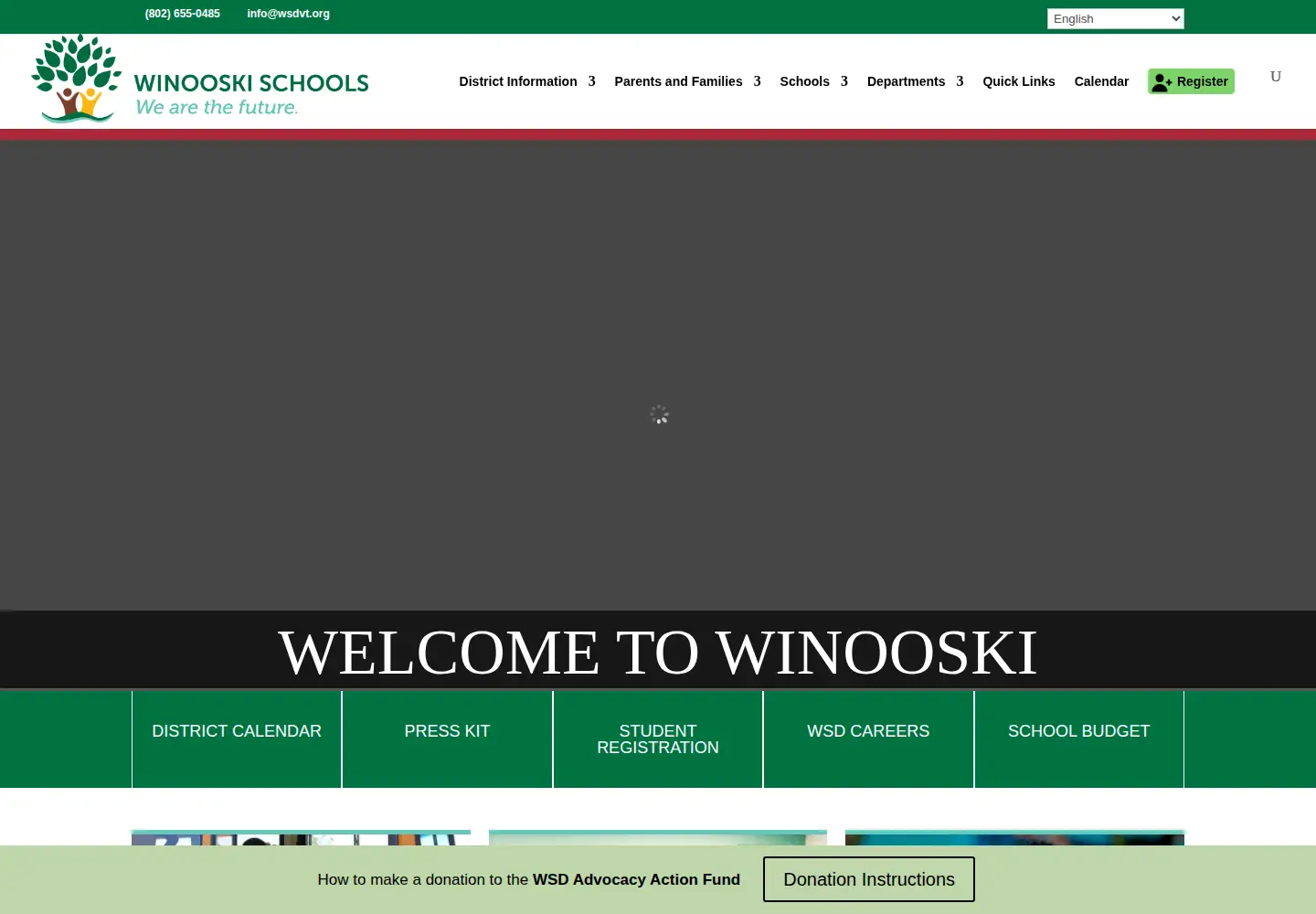Open the School Budget tile
The height and width of the screenshot is (914, 1316).
point(1078,739)
